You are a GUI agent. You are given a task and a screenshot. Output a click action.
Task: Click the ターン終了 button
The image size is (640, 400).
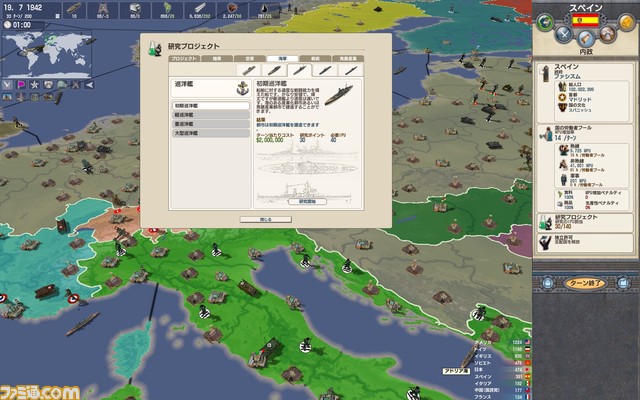click(x=584, y=283)
